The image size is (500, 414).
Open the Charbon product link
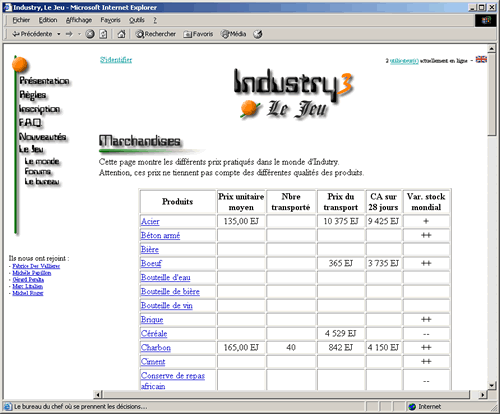(156, 348)
